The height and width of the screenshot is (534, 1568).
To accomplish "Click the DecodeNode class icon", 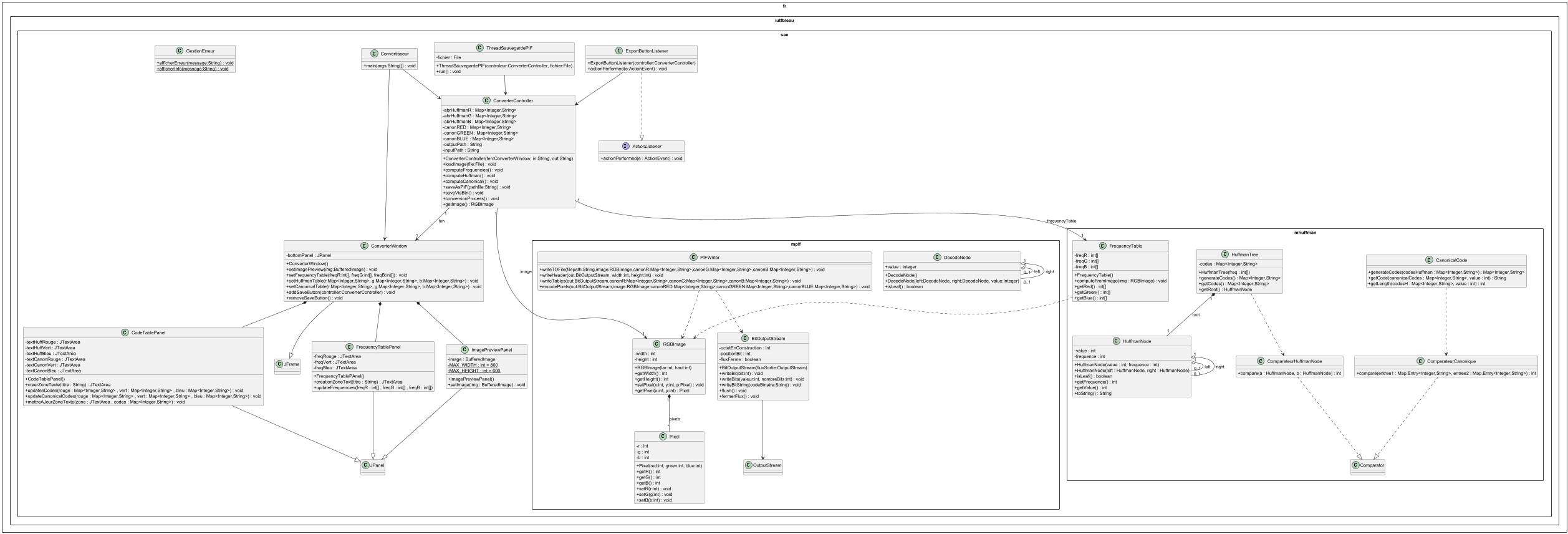I will 937,257.
